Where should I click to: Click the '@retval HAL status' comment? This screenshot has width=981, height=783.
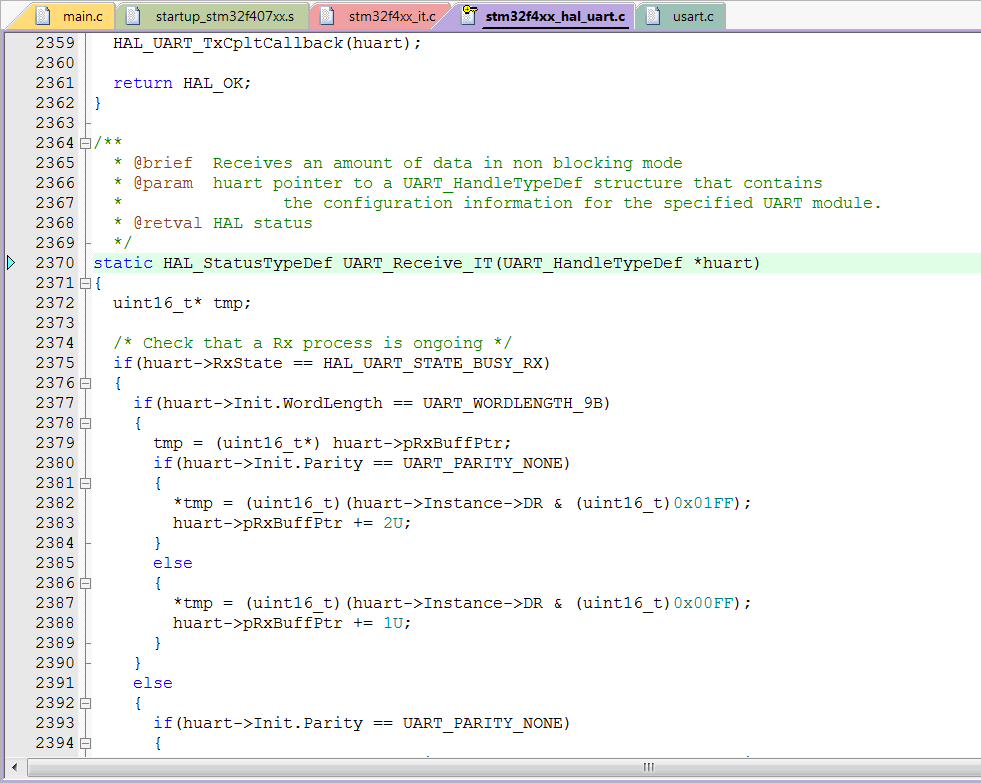click(213, 223)
